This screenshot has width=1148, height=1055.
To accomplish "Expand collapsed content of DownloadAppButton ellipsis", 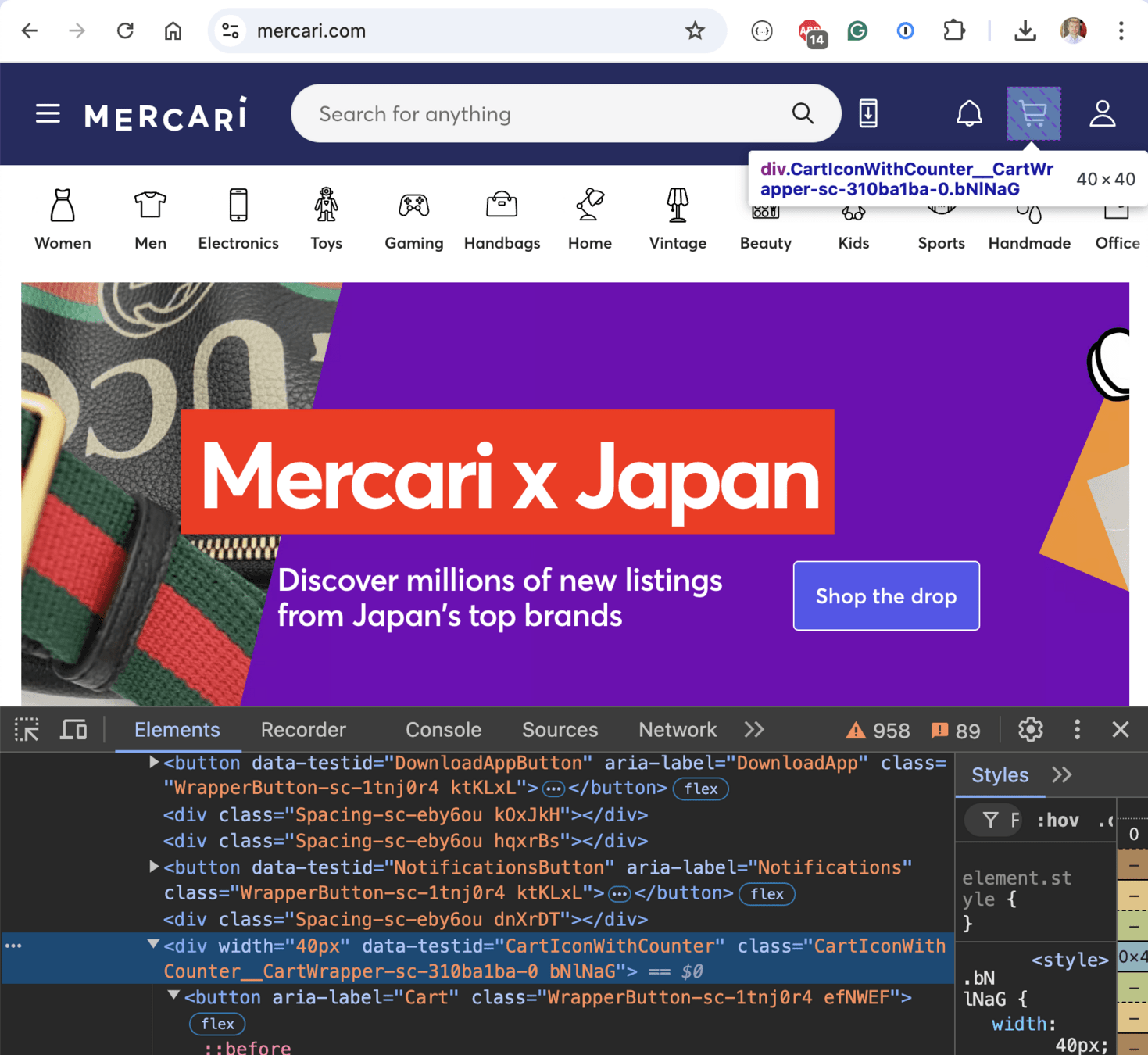I will tap(553, 789).
